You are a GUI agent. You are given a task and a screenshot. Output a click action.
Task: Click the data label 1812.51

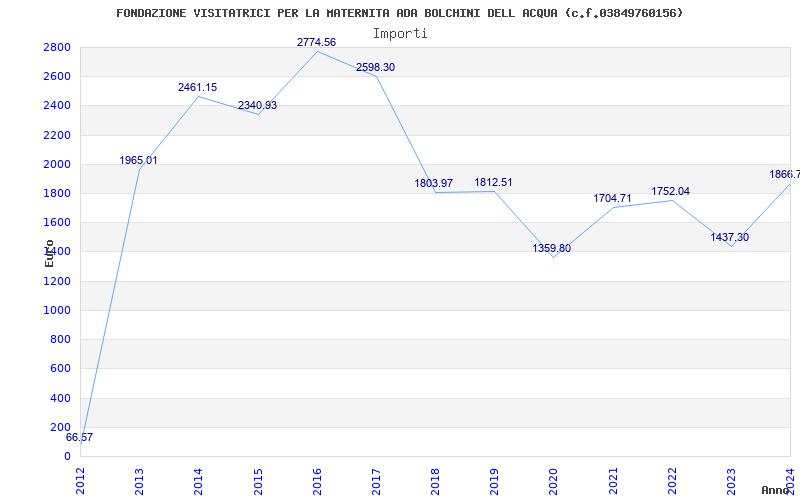(493, 182)
